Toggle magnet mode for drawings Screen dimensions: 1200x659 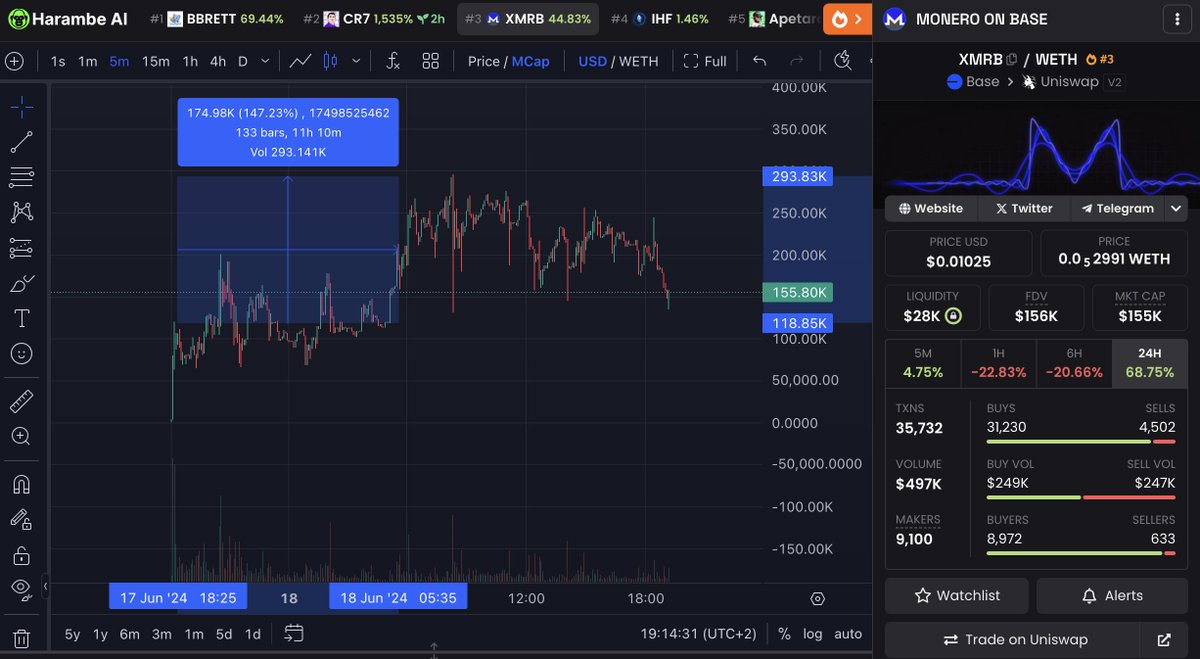pyautogui.click(x=21, y=484)
